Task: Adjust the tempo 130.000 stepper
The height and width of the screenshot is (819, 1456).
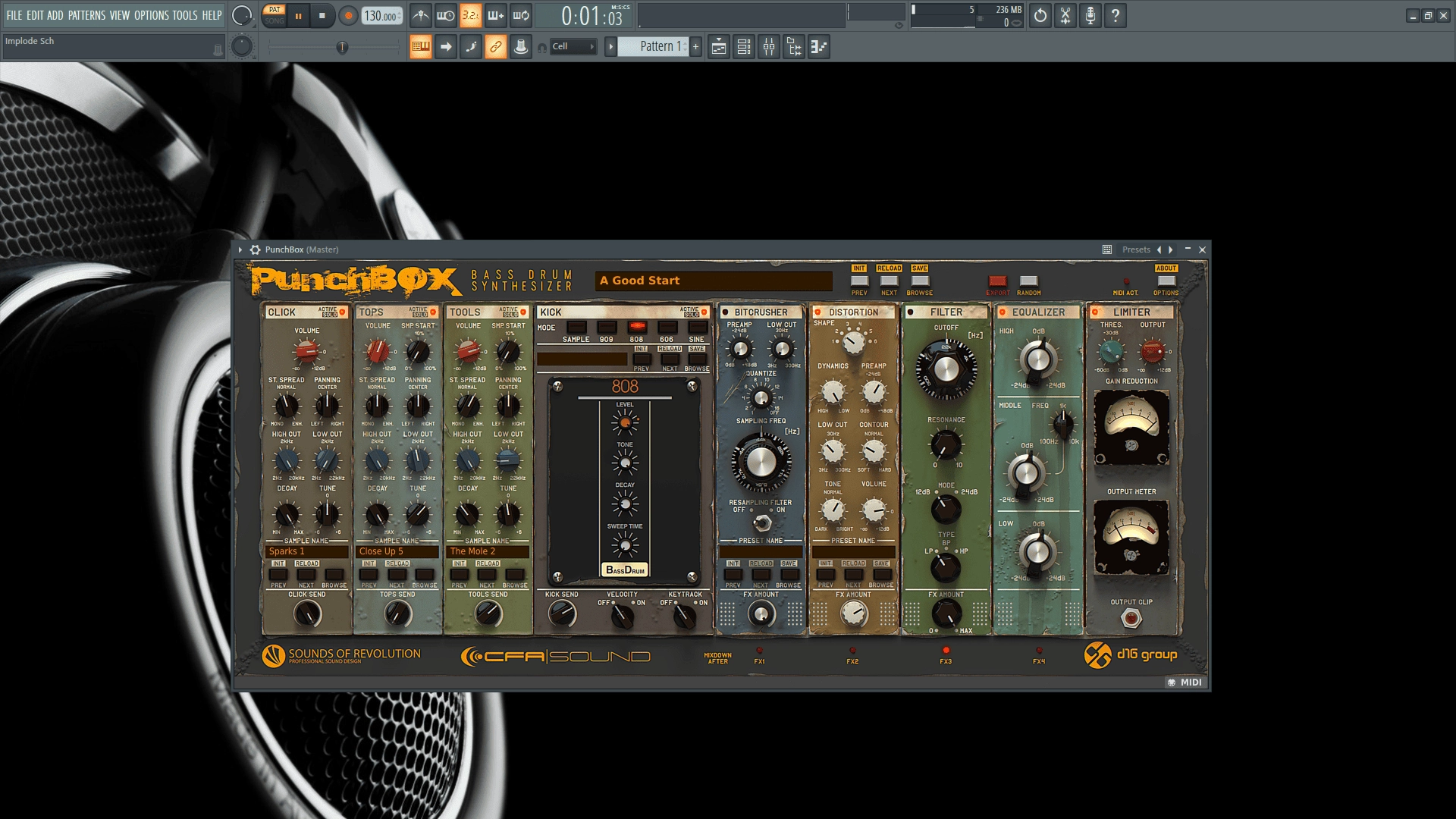Action: tap(382, 15)
